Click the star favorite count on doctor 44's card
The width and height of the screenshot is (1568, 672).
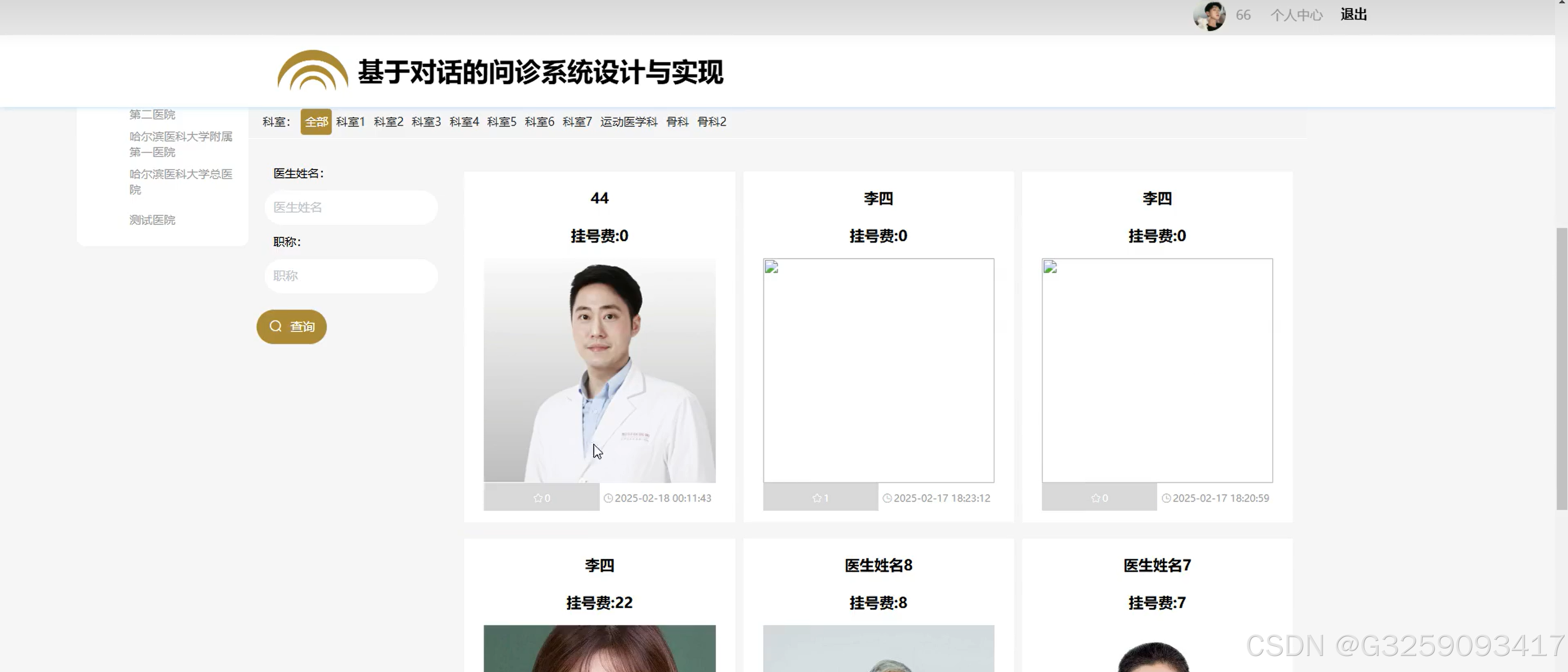click(542, 498)
